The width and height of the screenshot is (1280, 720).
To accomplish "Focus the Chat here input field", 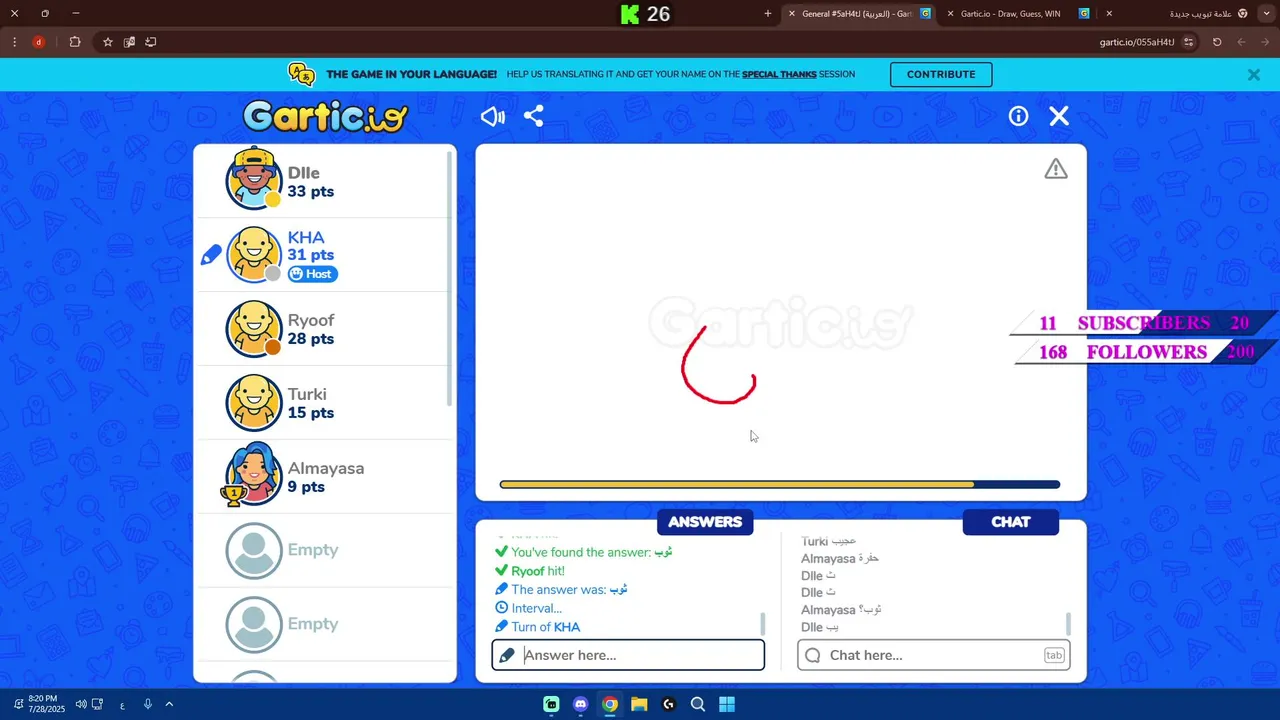I will click(x=934, y=655).
